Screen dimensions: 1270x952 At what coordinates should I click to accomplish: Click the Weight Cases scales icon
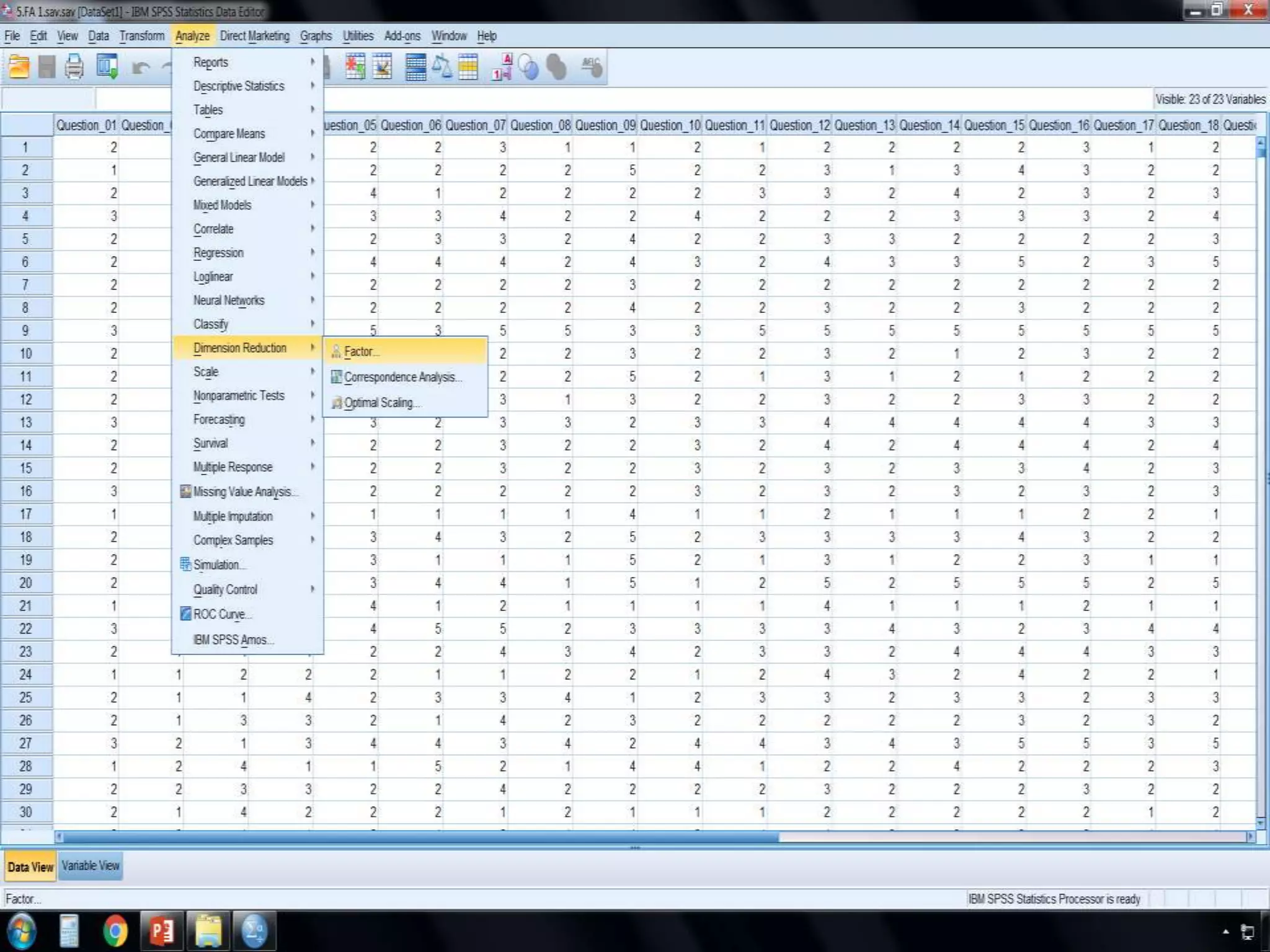pyautogui.click(x=442, y=67)
